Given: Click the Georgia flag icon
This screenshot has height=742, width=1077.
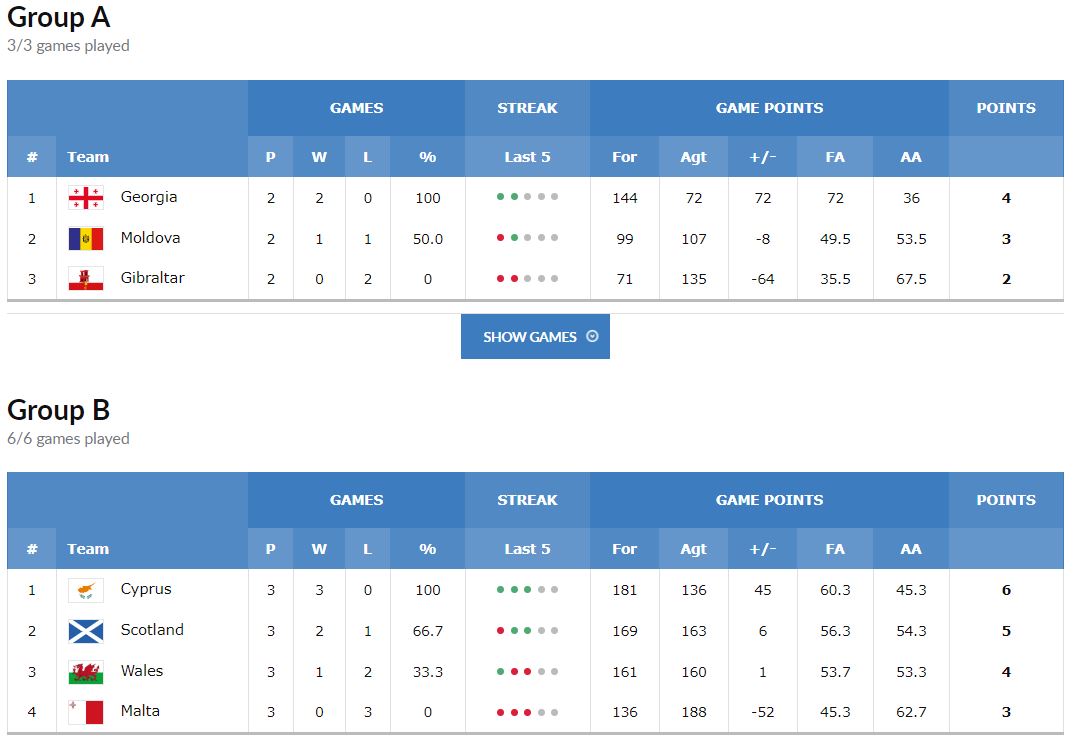Looking at the screenshot, I should 86,198.
